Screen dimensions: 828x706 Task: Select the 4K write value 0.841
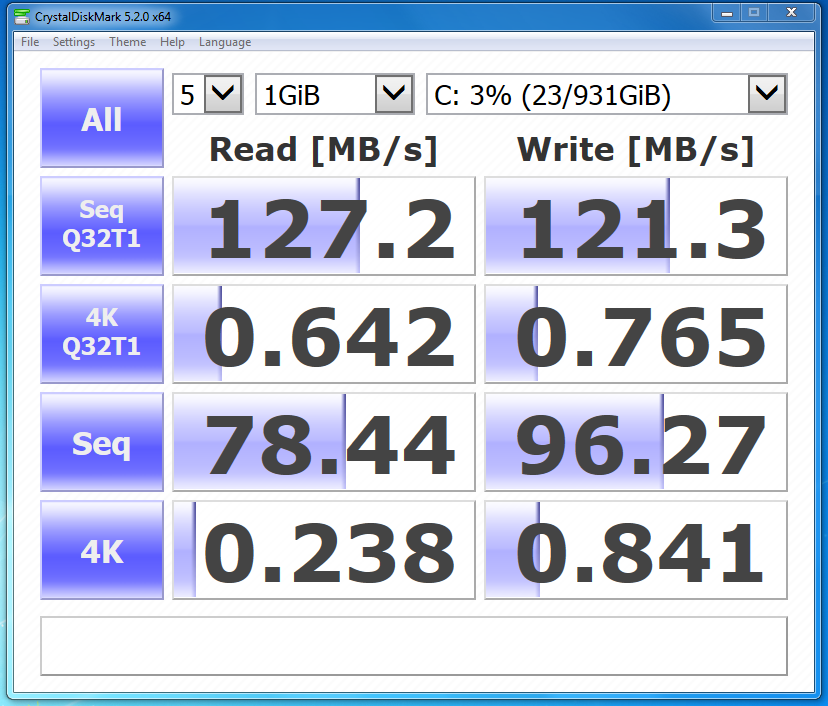click(636, 550)
